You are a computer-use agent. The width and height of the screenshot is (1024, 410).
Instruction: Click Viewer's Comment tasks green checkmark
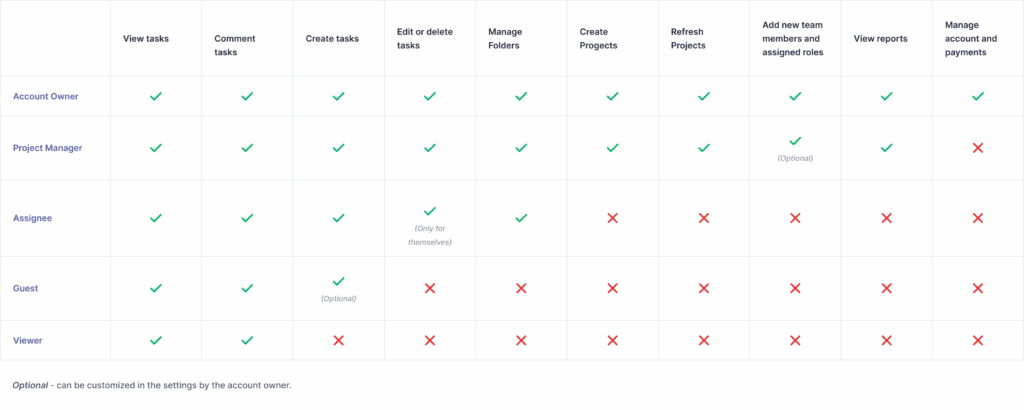247,340
